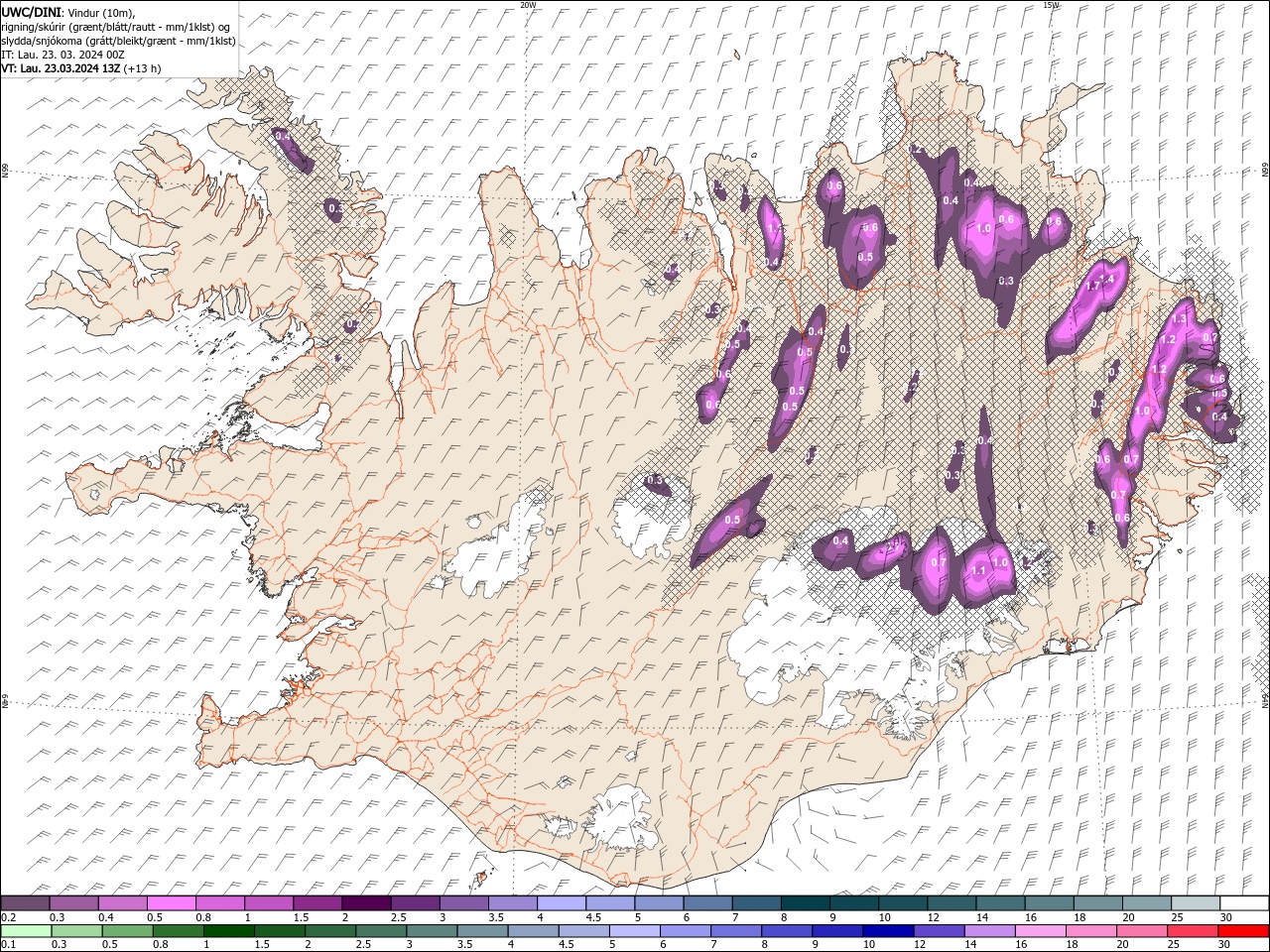1270x952 pixels.
Task: Click snow legend swatch between 10 and 12
Action: [x=903, y=903]
